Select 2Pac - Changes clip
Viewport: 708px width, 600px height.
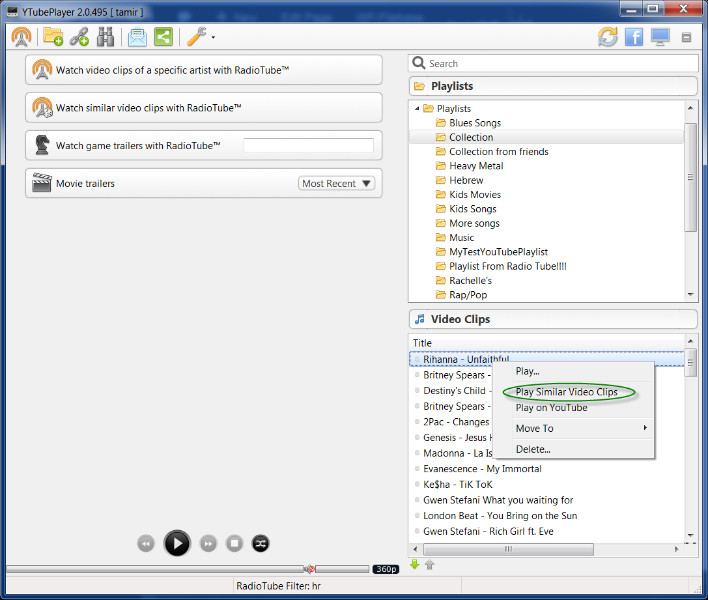456,422
